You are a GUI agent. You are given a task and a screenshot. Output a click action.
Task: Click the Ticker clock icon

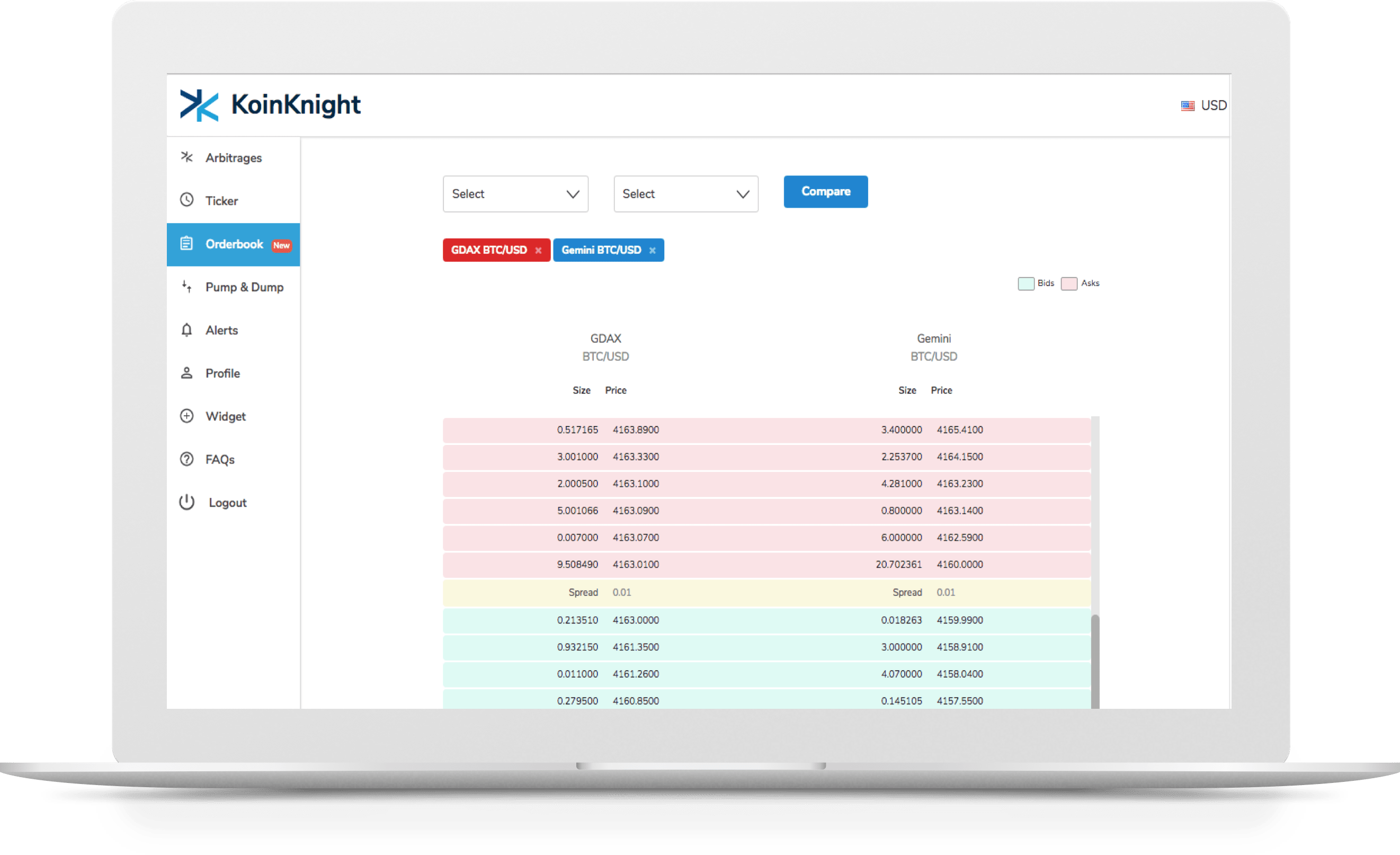click(186, 200)
